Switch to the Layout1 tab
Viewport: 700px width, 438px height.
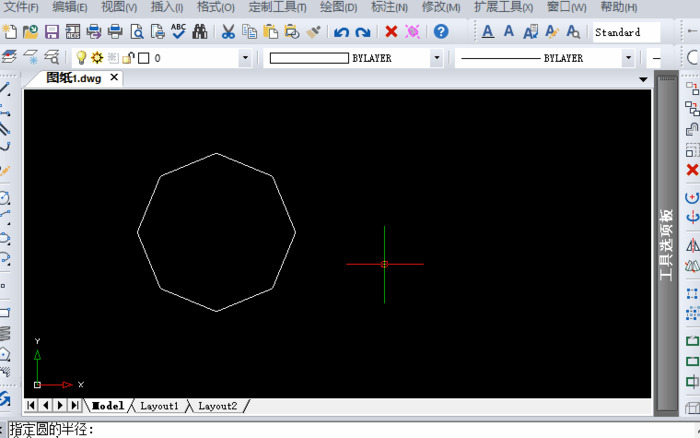(159, 406)
